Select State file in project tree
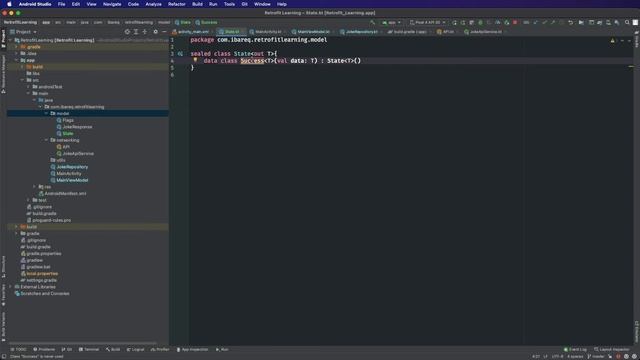 click(x=68, y=133)
